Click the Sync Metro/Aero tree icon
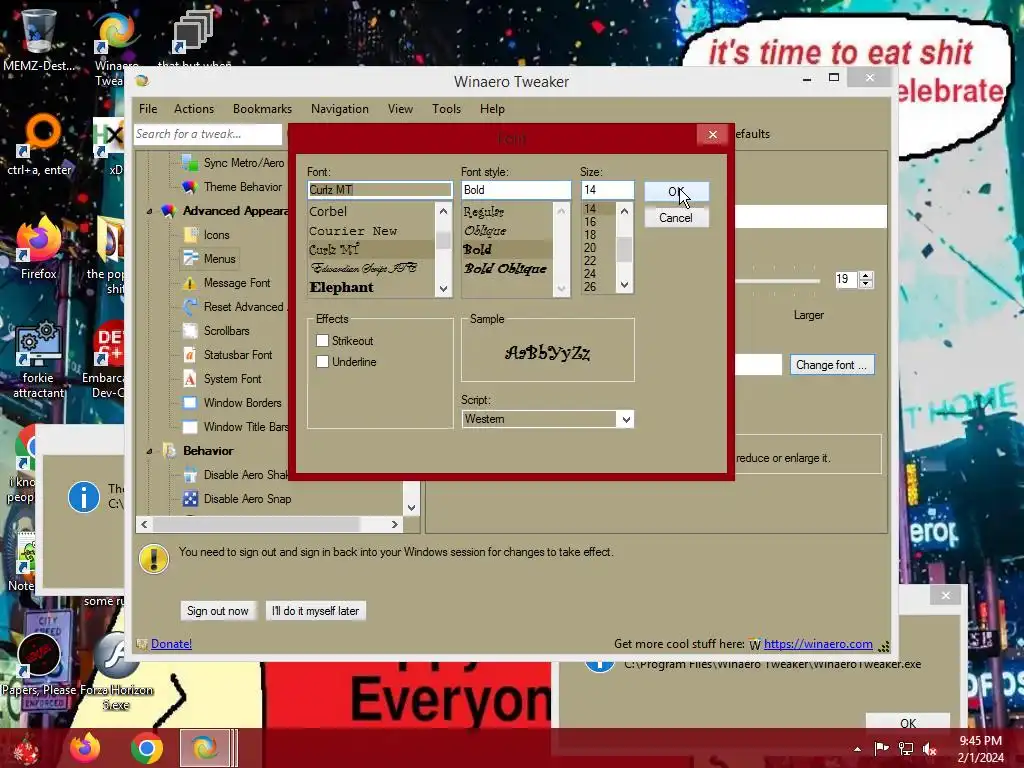The width and height of the screenshot is (1024, 768). pyautogui.click(x=190, y=163)
